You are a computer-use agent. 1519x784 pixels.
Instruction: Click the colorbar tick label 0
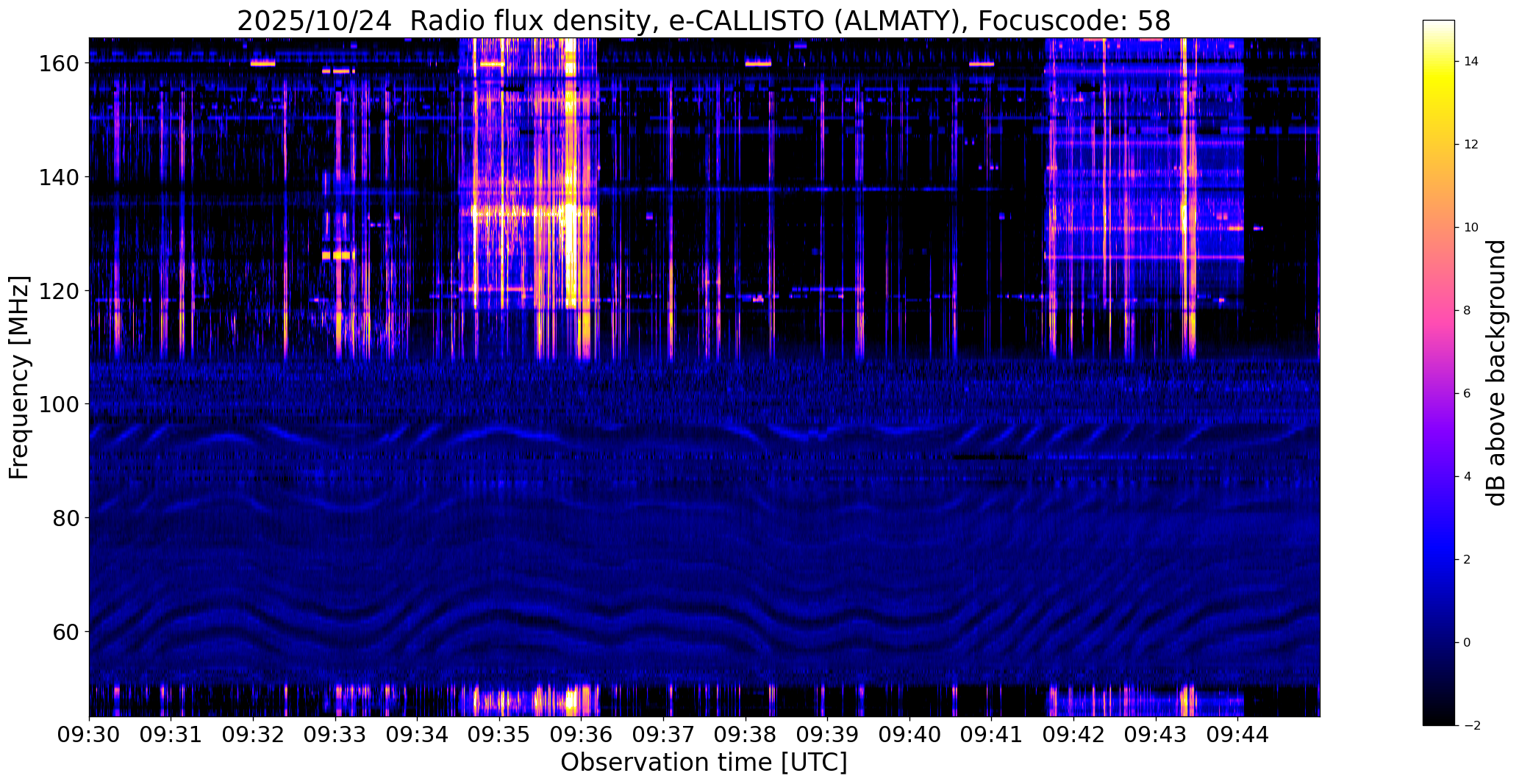click(1468, 643)
